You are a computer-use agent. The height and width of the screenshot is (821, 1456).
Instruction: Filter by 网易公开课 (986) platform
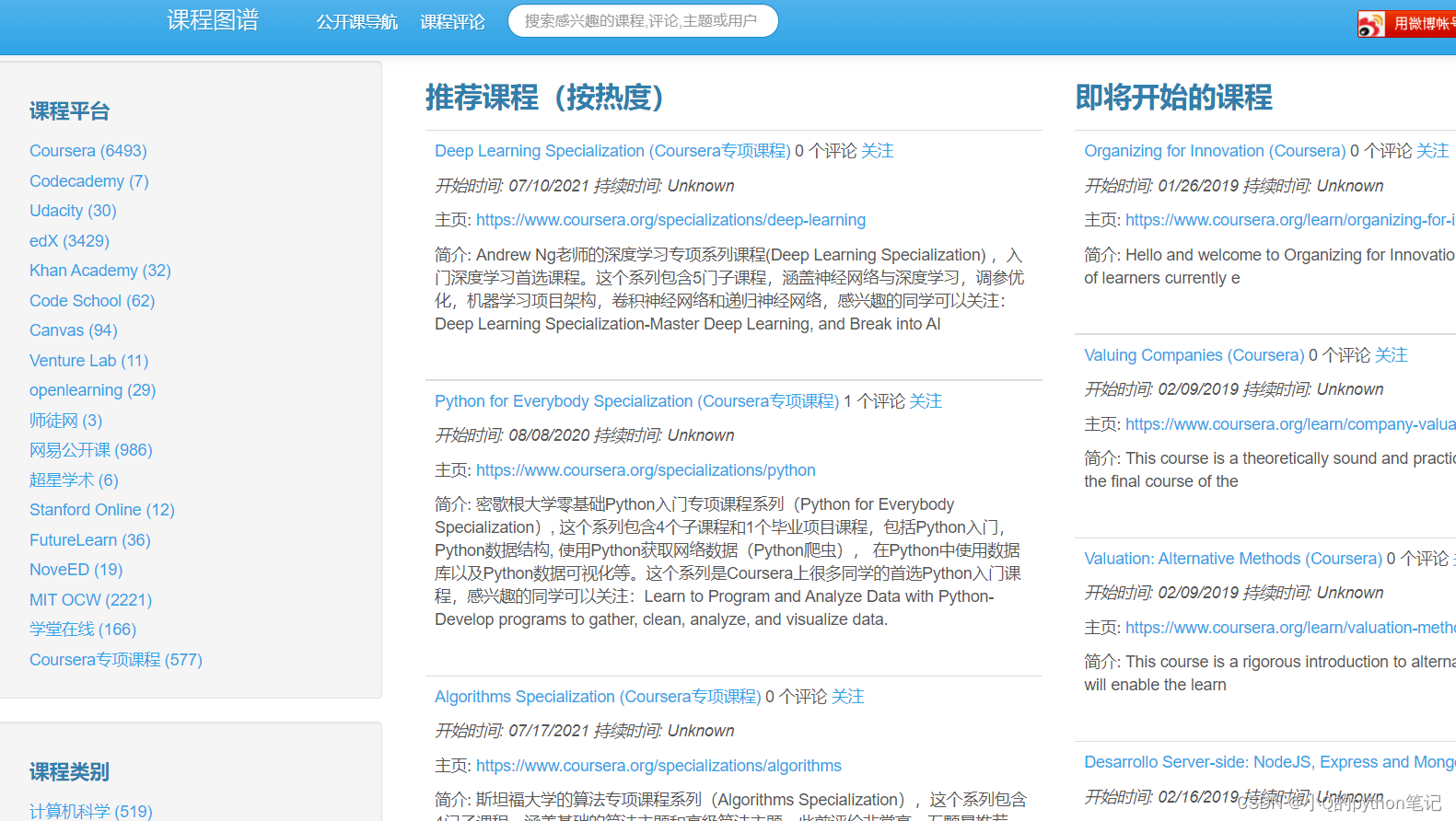click(x=91, y=450)
